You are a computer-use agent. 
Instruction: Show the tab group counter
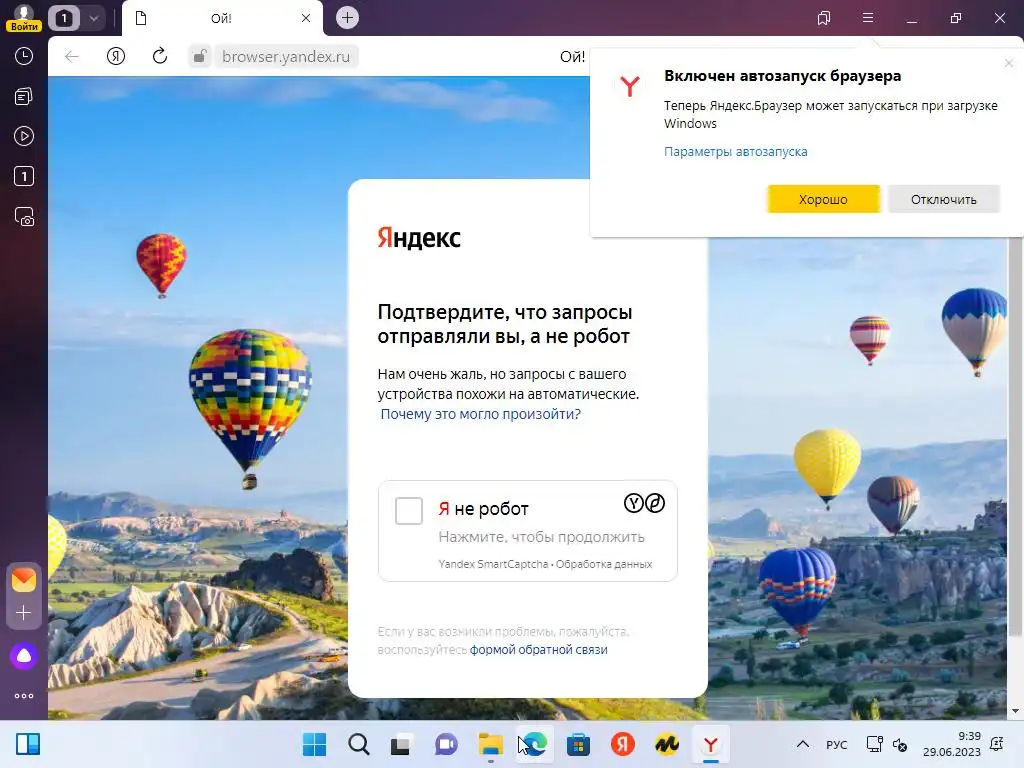click(x=64, y=18)
